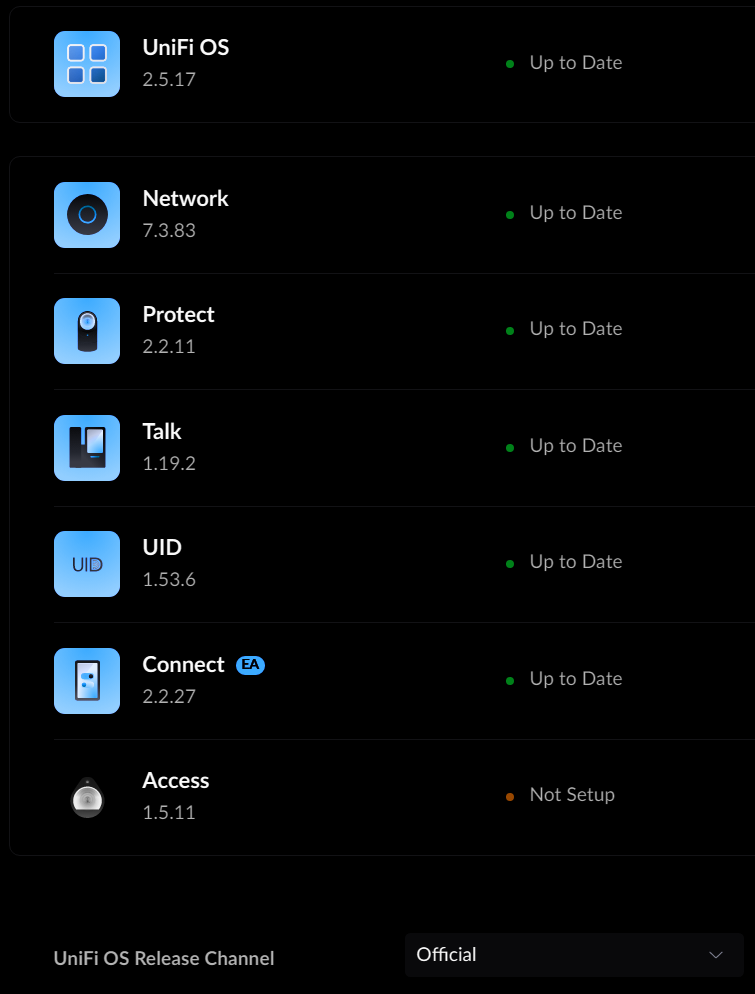Click the version 1.19.2 under Talk
The image size is (755, 994).
coord(170,464)
